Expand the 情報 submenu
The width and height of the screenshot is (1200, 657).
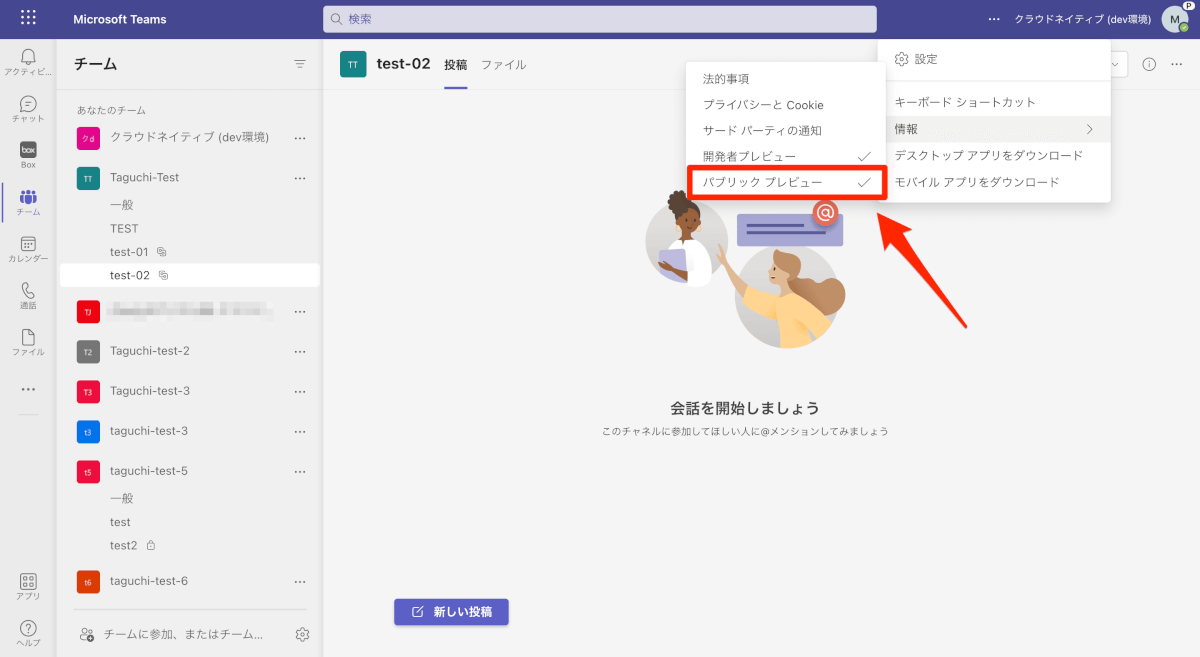994,129
